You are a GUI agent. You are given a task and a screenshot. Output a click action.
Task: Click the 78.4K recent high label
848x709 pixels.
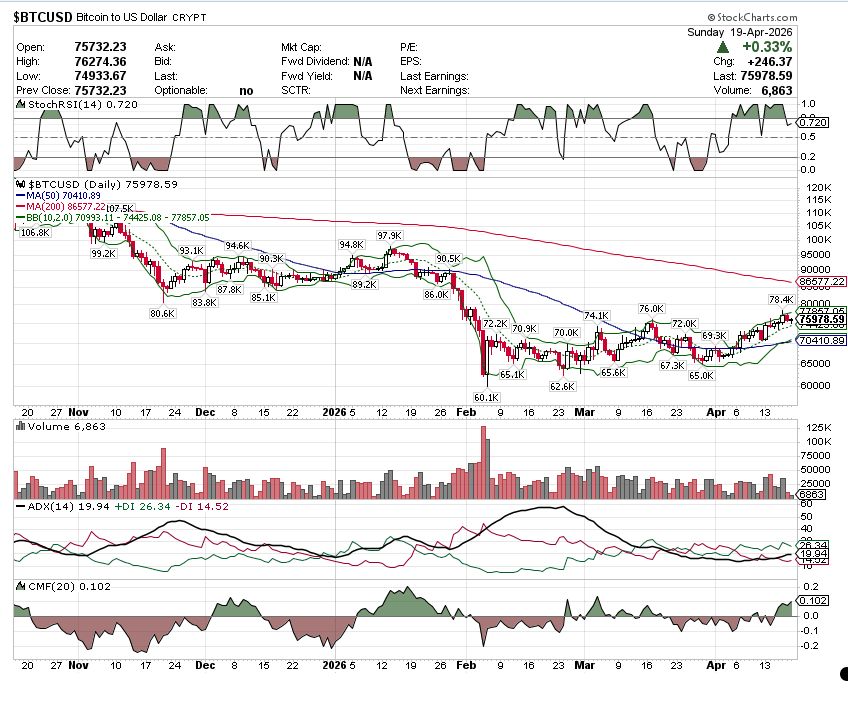click(x=781, y=299)
